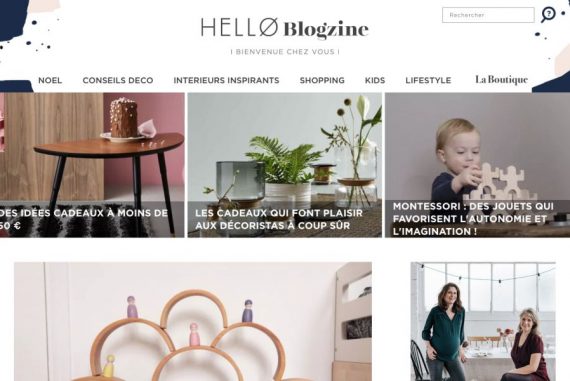Select INTERIEURS INSPIRANTS in the navigation

coord(226,80)
